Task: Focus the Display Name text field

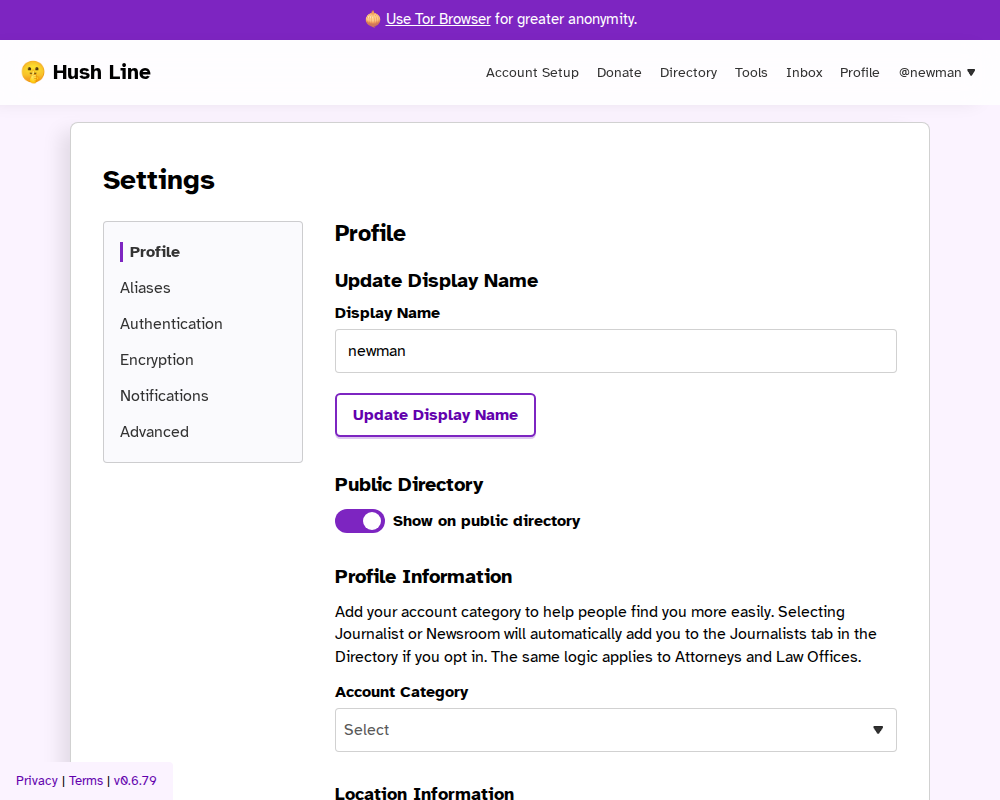Action: tap(615, 351)
